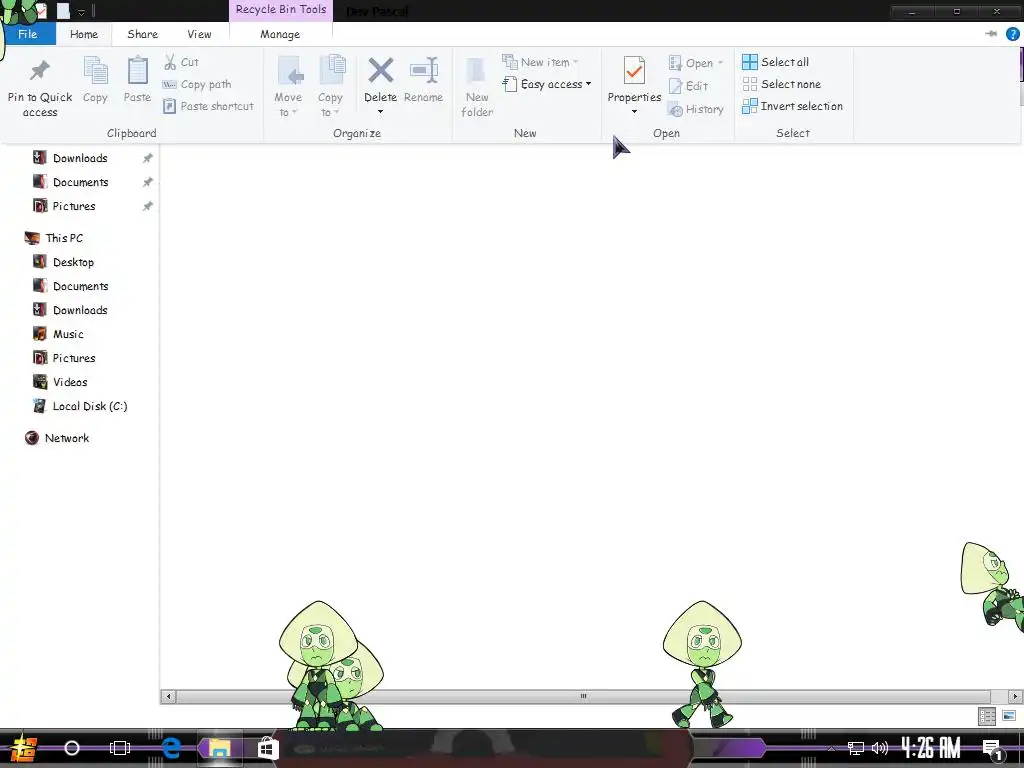Viewport: 1024px width, 768px height.
Task: Pin selection to Quick access
Action: (x=40, y=88)
